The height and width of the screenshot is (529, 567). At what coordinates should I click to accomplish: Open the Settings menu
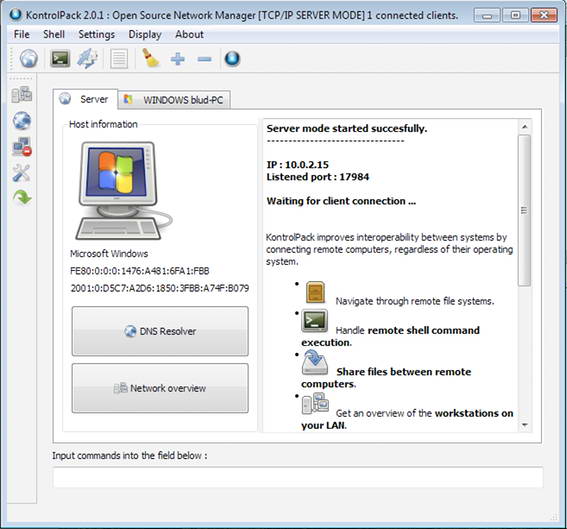(x=97, y=34)
